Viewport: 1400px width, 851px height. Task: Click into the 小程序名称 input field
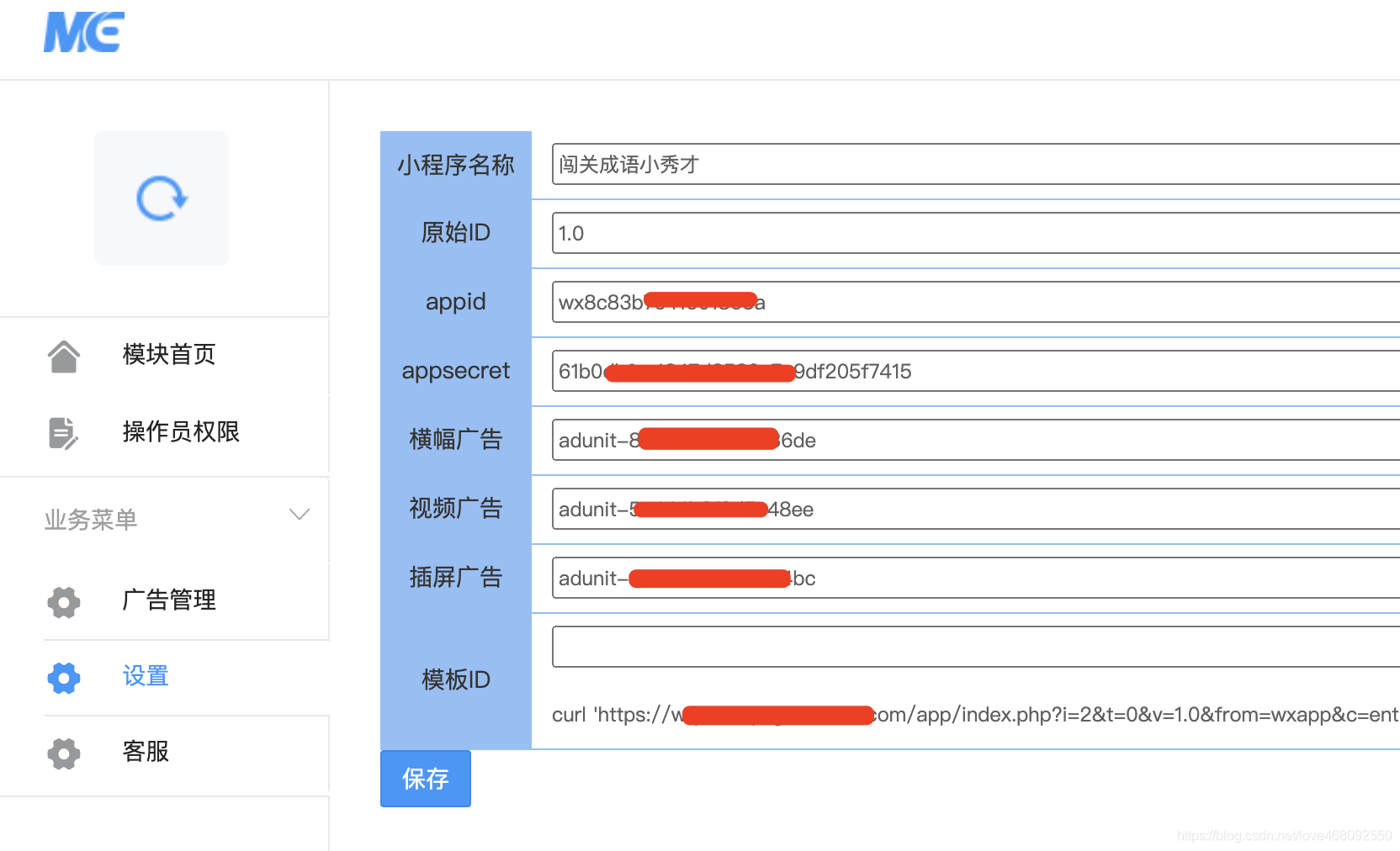(976, 164)
